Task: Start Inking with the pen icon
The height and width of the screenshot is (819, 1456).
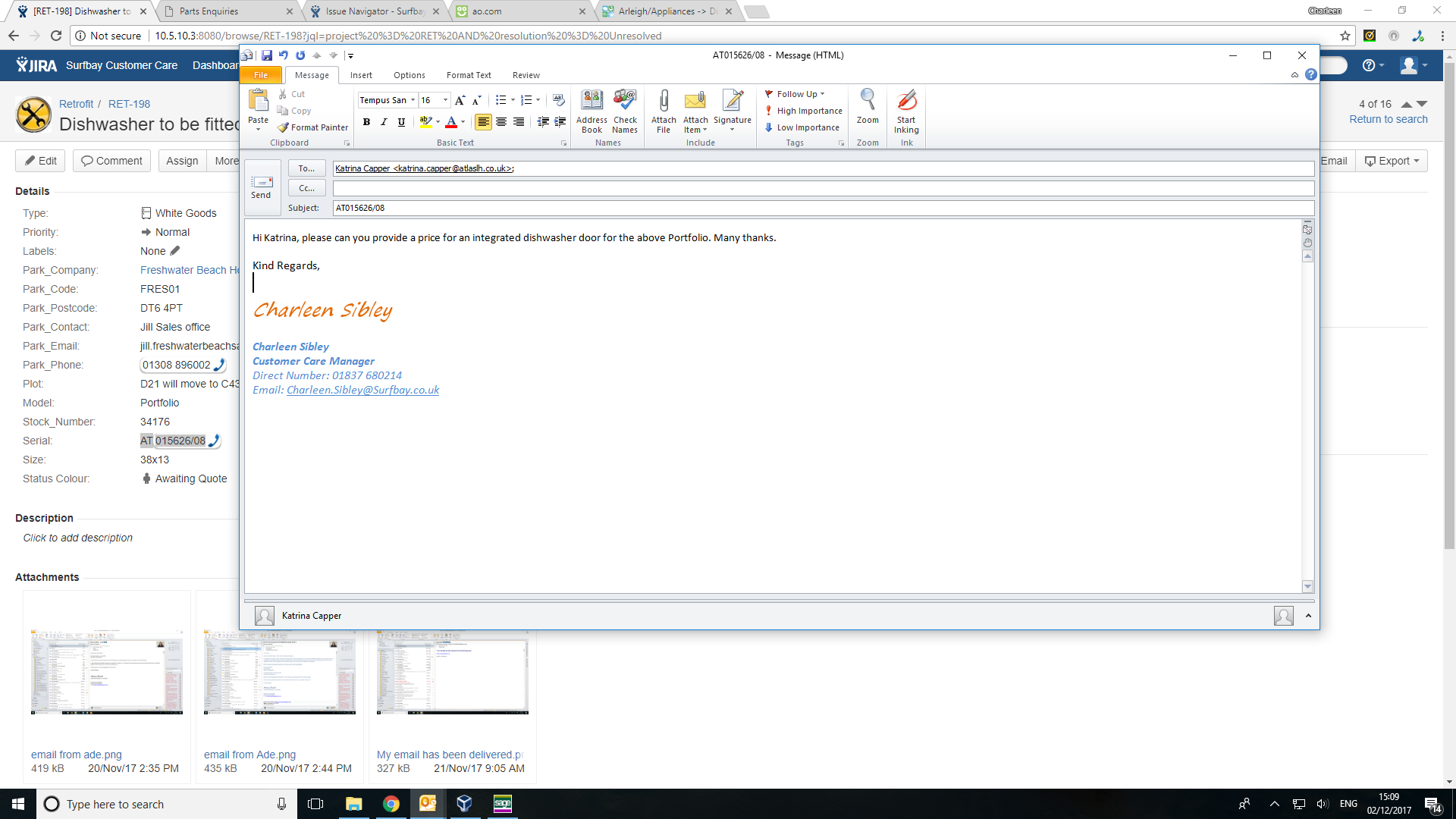Action: [x=906, y=110]
